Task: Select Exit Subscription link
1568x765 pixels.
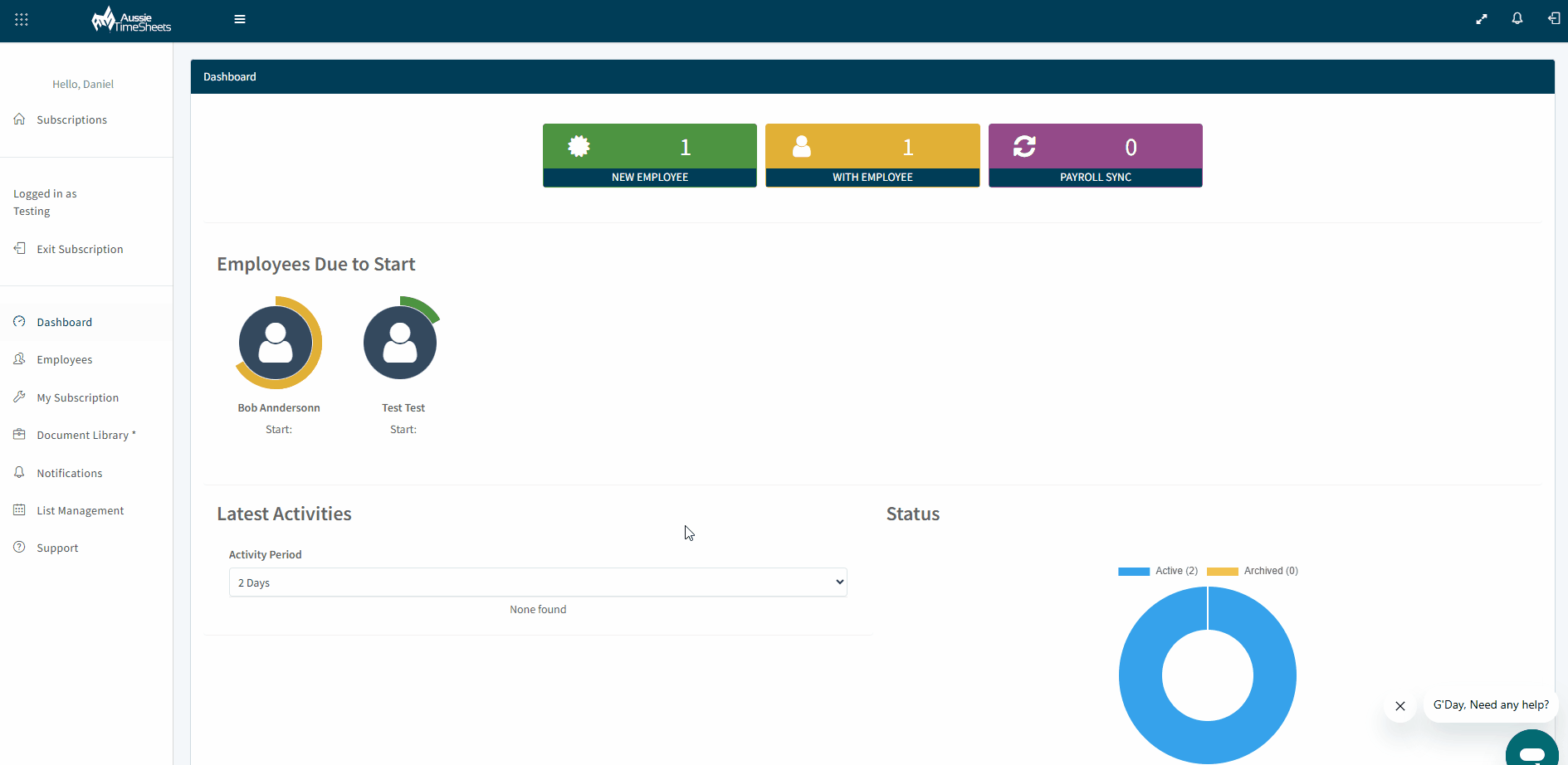Action: coord(80,249)
